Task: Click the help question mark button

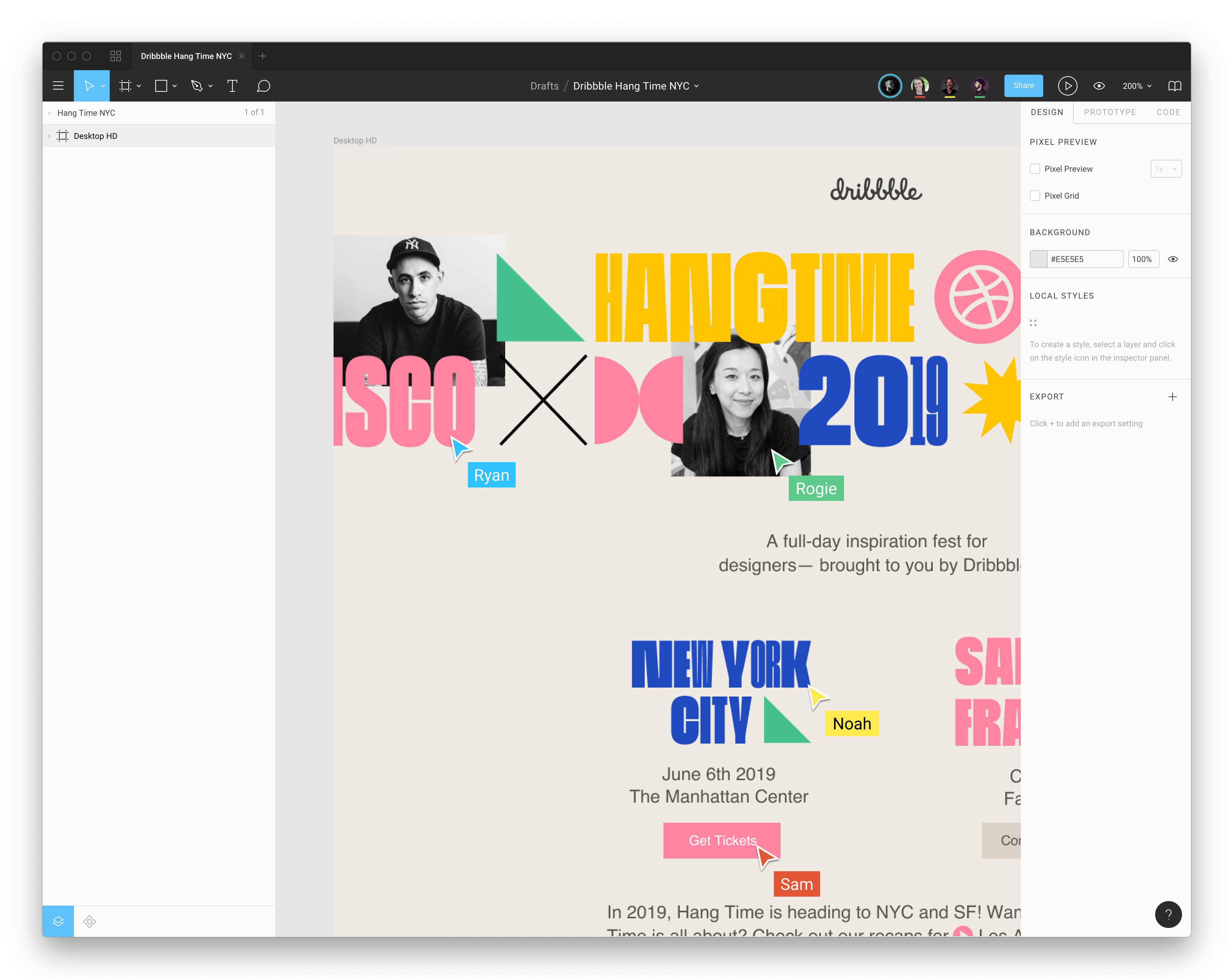Action: pos(1168,914)
